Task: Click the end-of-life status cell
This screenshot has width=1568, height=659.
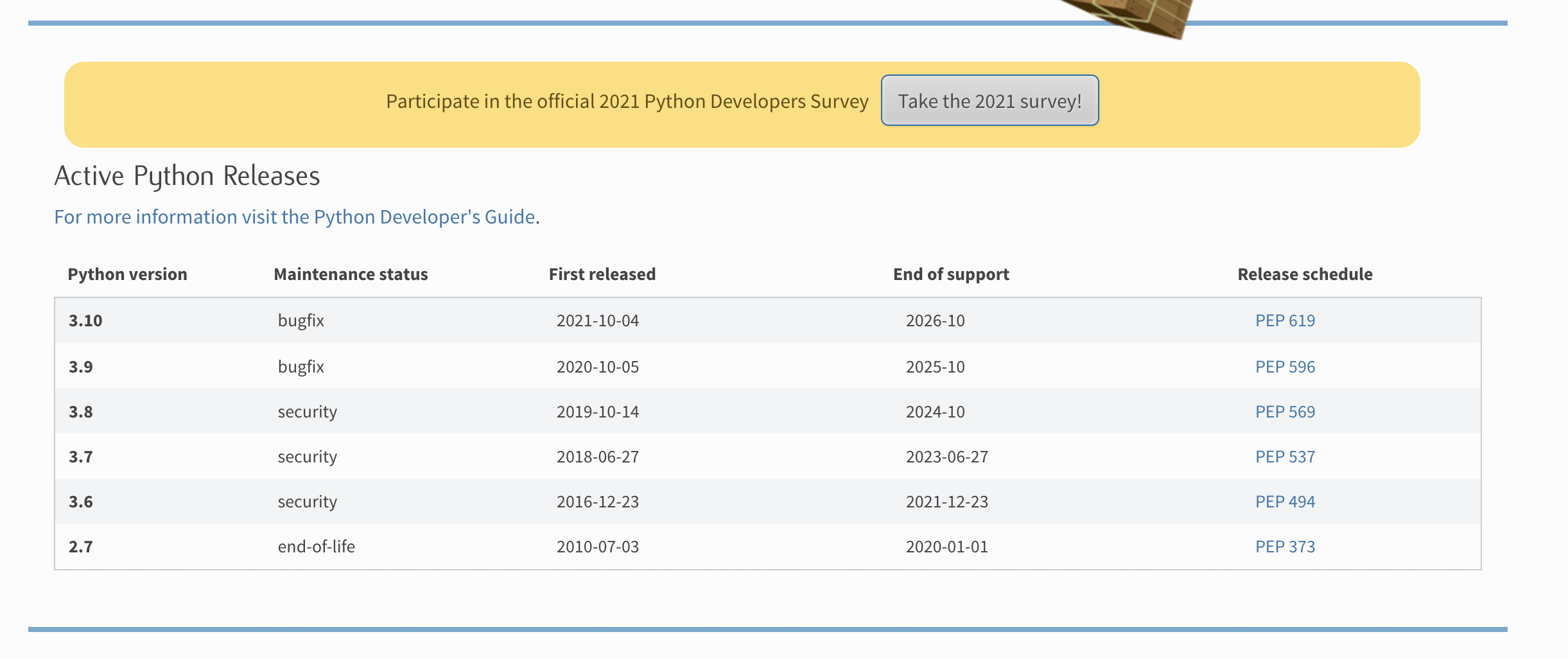Action: 316,547
